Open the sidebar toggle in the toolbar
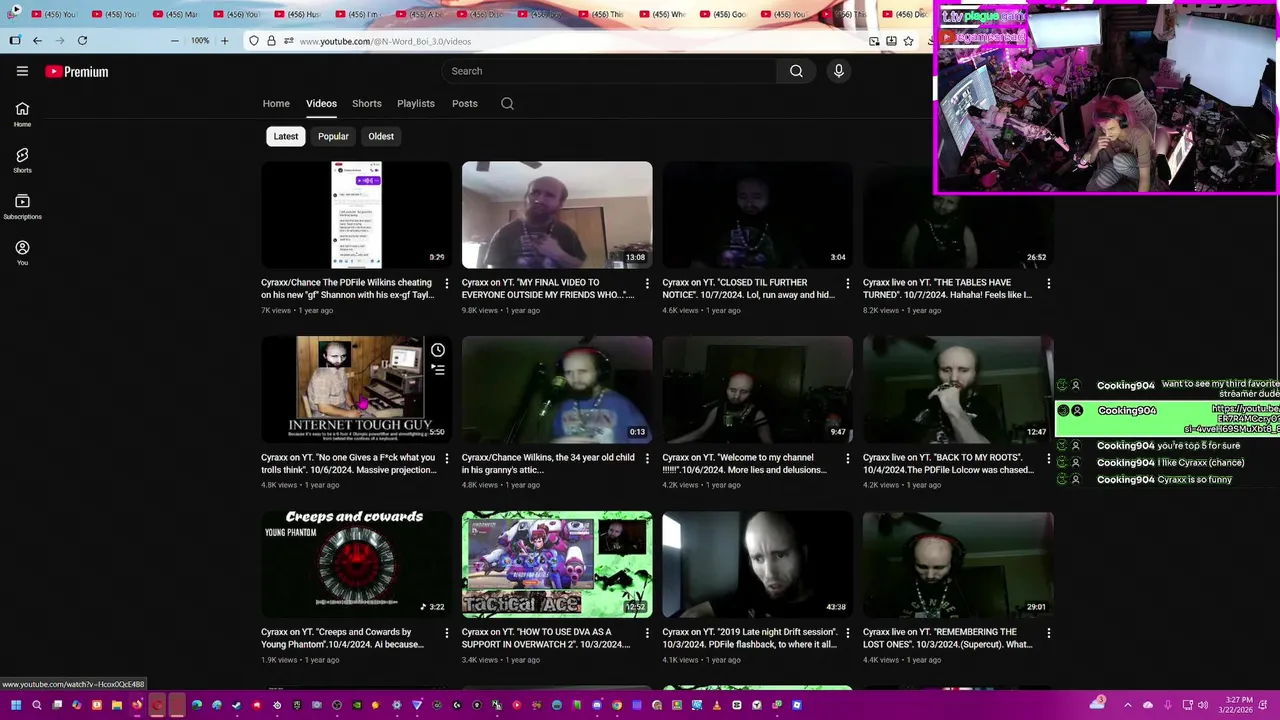This screenshot has height=720, width=1280. 15,41
